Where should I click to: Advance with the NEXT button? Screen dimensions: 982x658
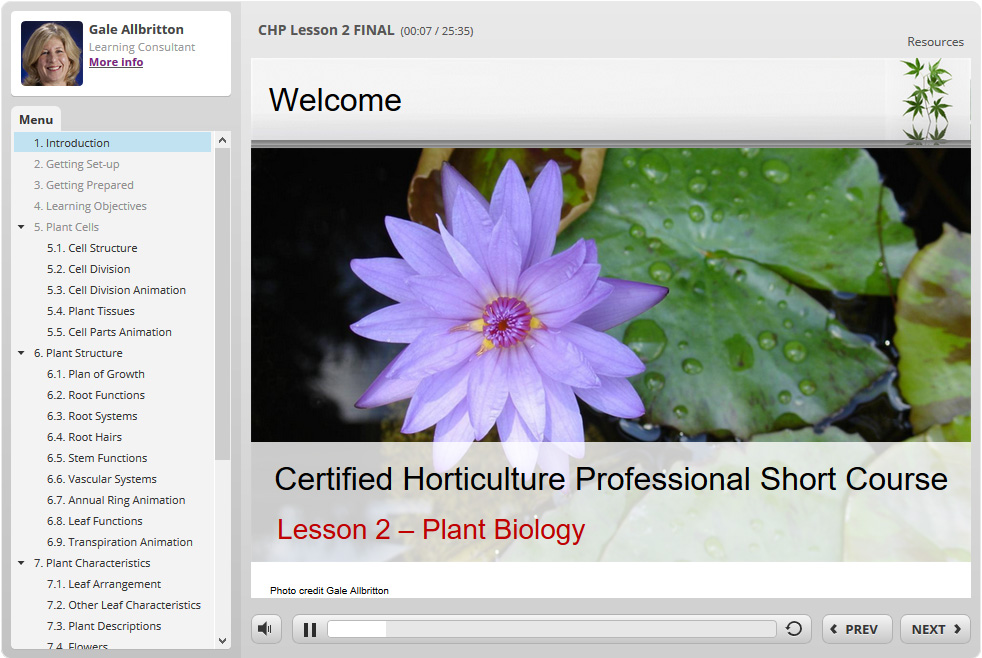pyautogui.click(x=934, y=629)
